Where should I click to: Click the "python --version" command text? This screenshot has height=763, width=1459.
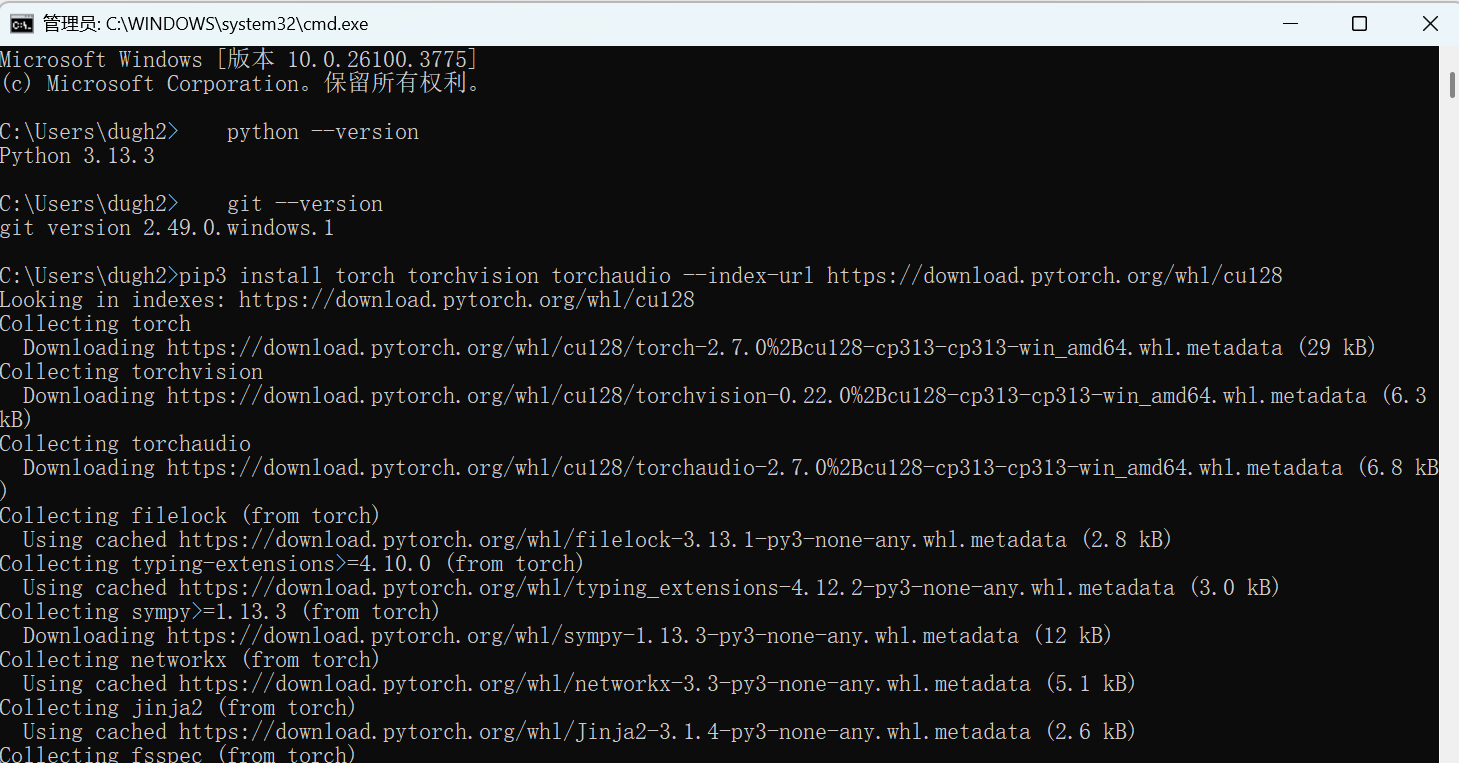click(322, 132)
